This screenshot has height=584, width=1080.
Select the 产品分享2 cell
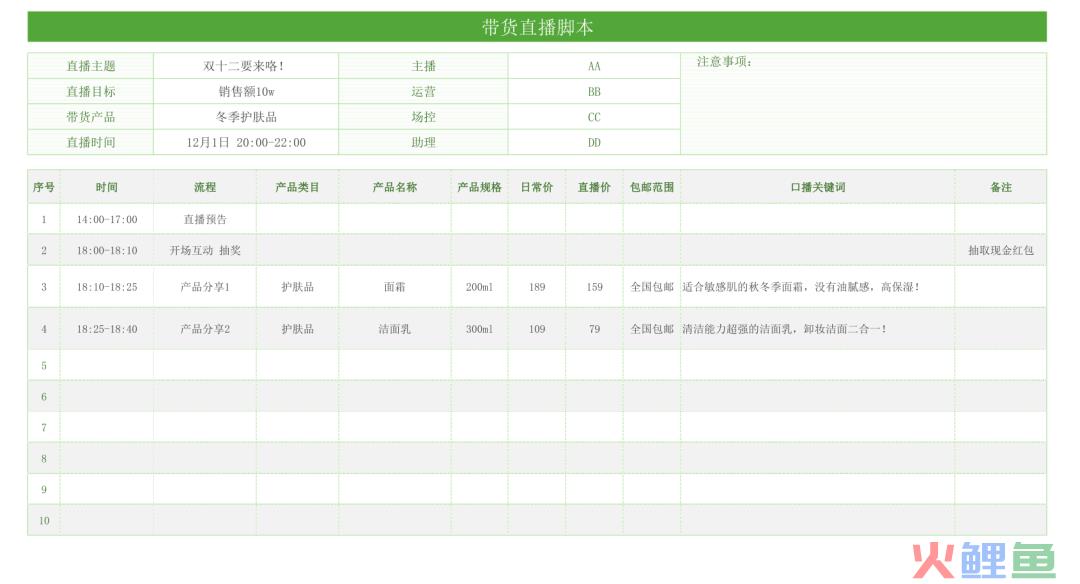coord(205,328)
